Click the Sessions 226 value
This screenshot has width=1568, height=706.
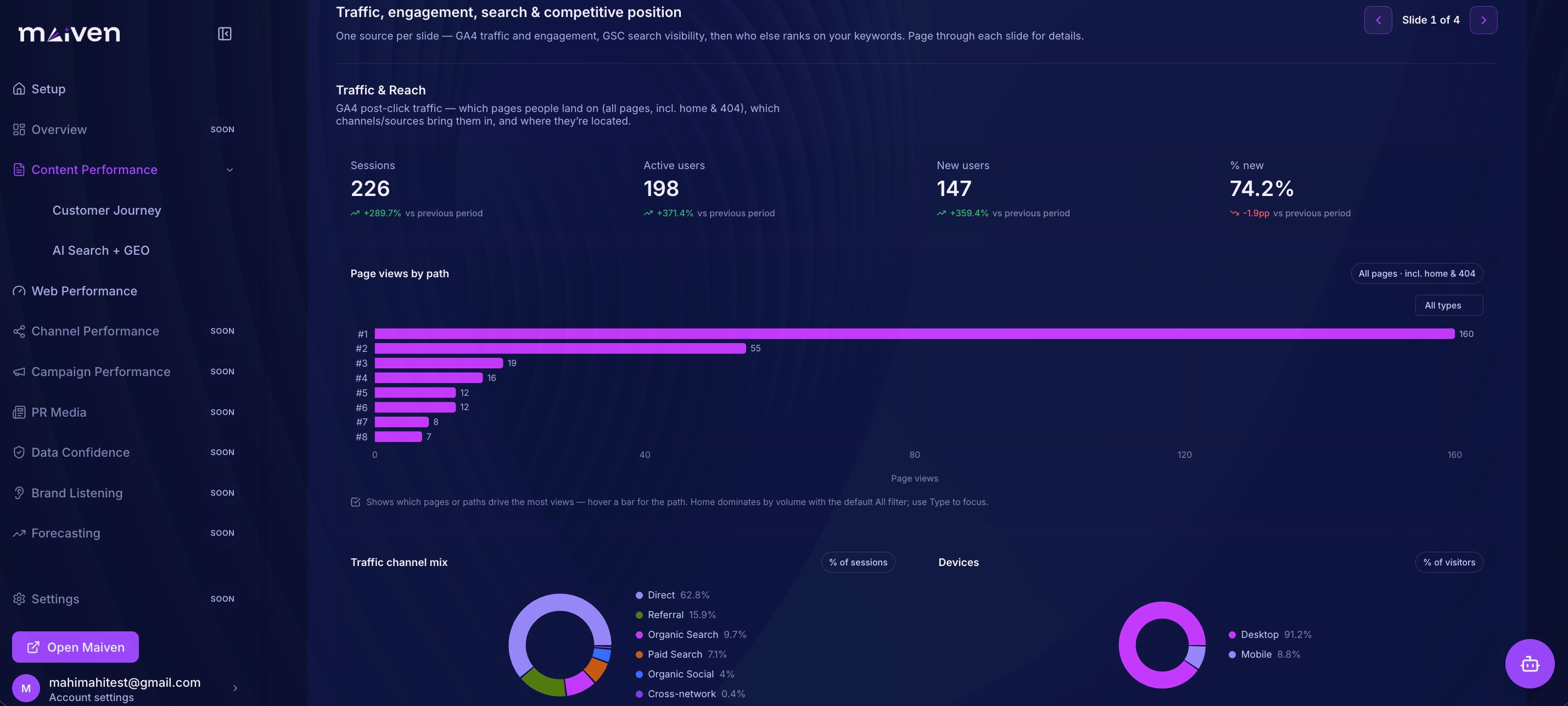pyautogui.click(x=370, y=189)
